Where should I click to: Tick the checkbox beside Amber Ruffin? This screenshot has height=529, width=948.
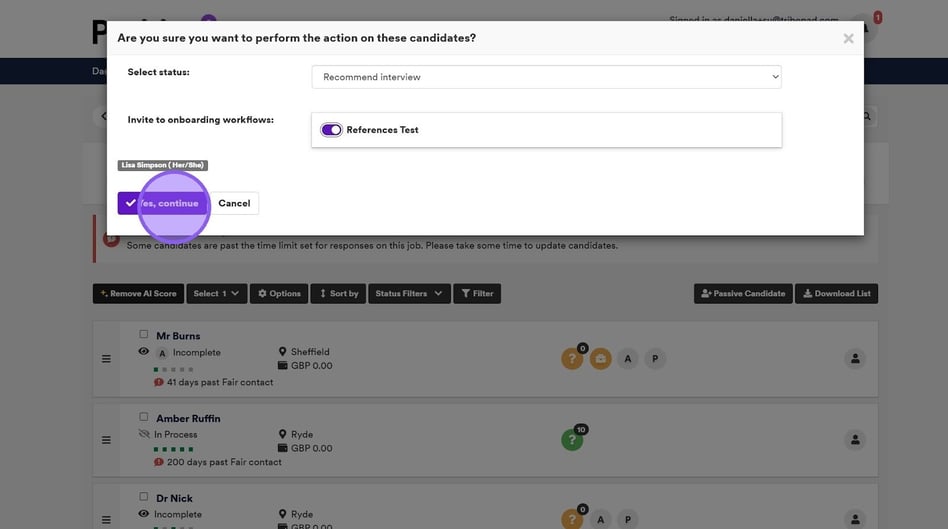click(144, 417)
